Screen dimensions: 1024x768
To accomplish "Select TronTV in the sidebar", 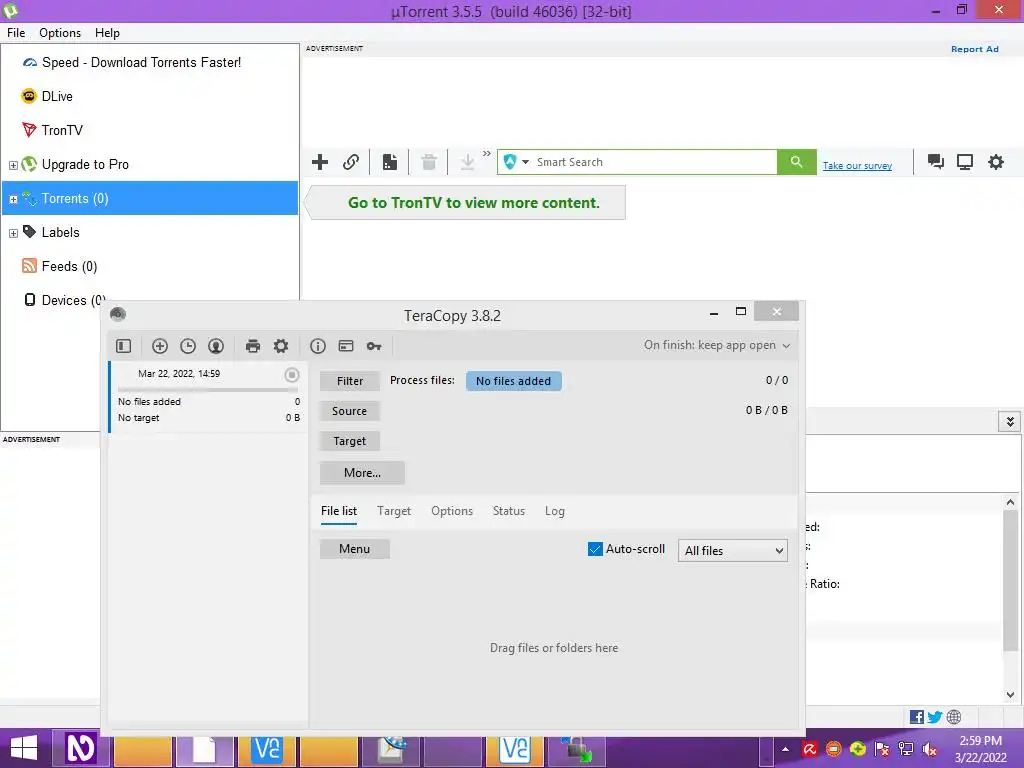I will [62, 130].
